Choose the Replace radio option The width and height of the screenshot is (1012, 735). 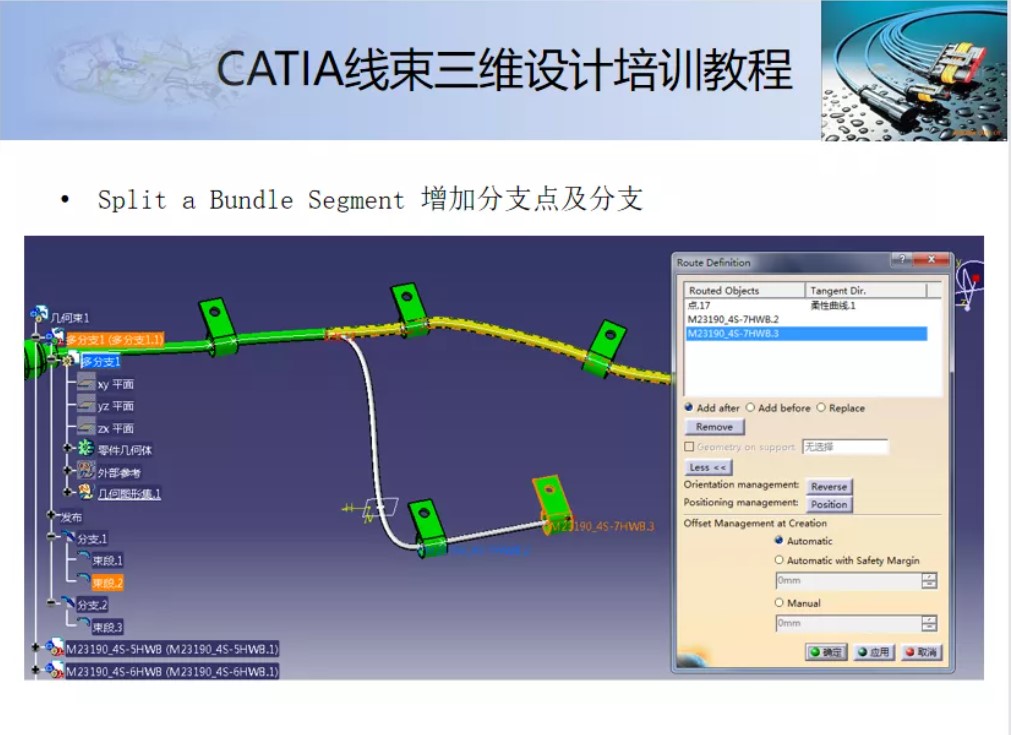(821, 408)
